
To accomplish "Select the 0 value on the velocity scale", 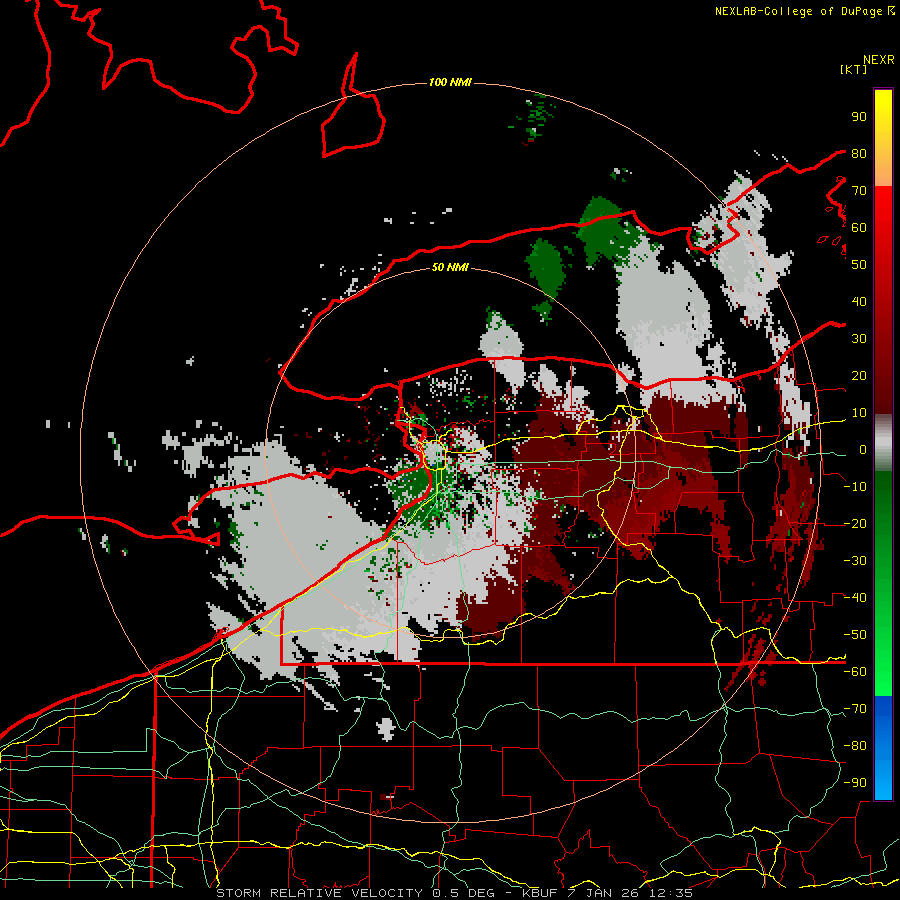I will click(863, 450).
